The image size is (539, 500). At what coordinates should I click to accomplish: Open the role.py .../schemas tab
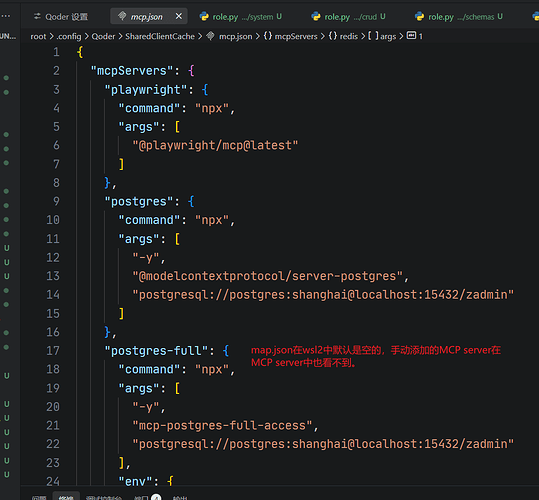coord(459,16)
